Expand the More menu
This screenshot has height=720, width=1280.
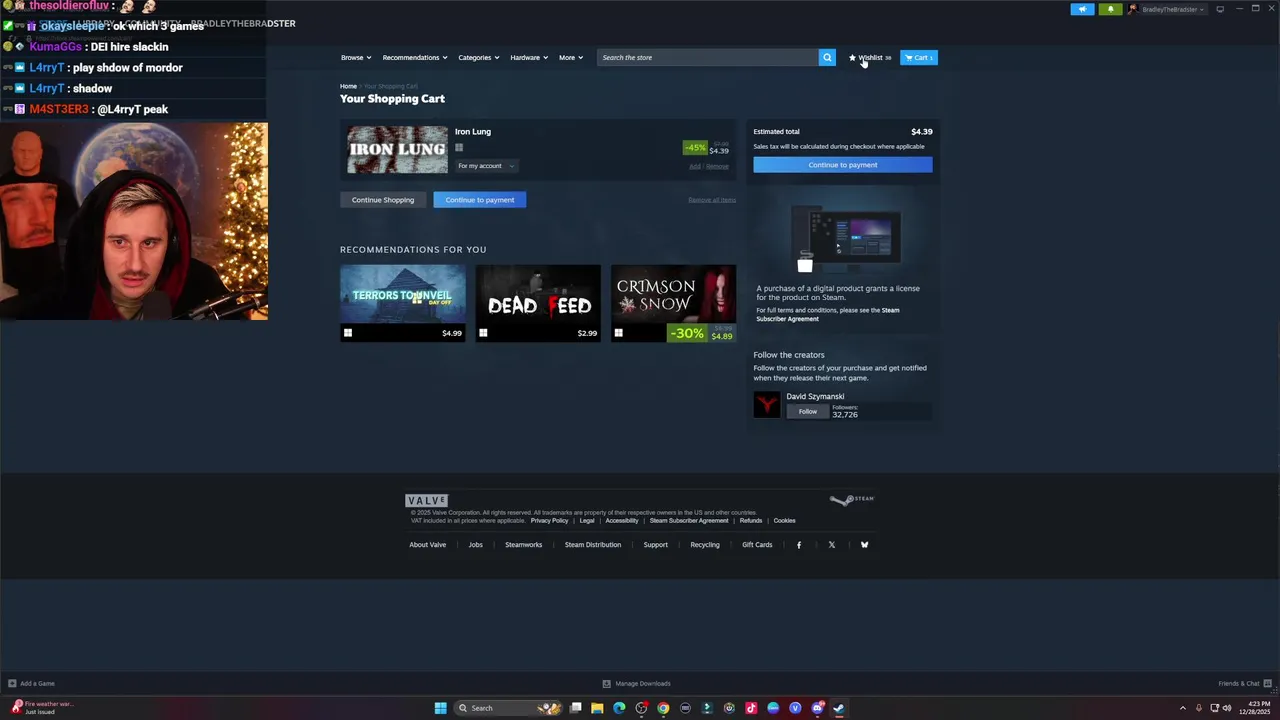click(571, 57)
